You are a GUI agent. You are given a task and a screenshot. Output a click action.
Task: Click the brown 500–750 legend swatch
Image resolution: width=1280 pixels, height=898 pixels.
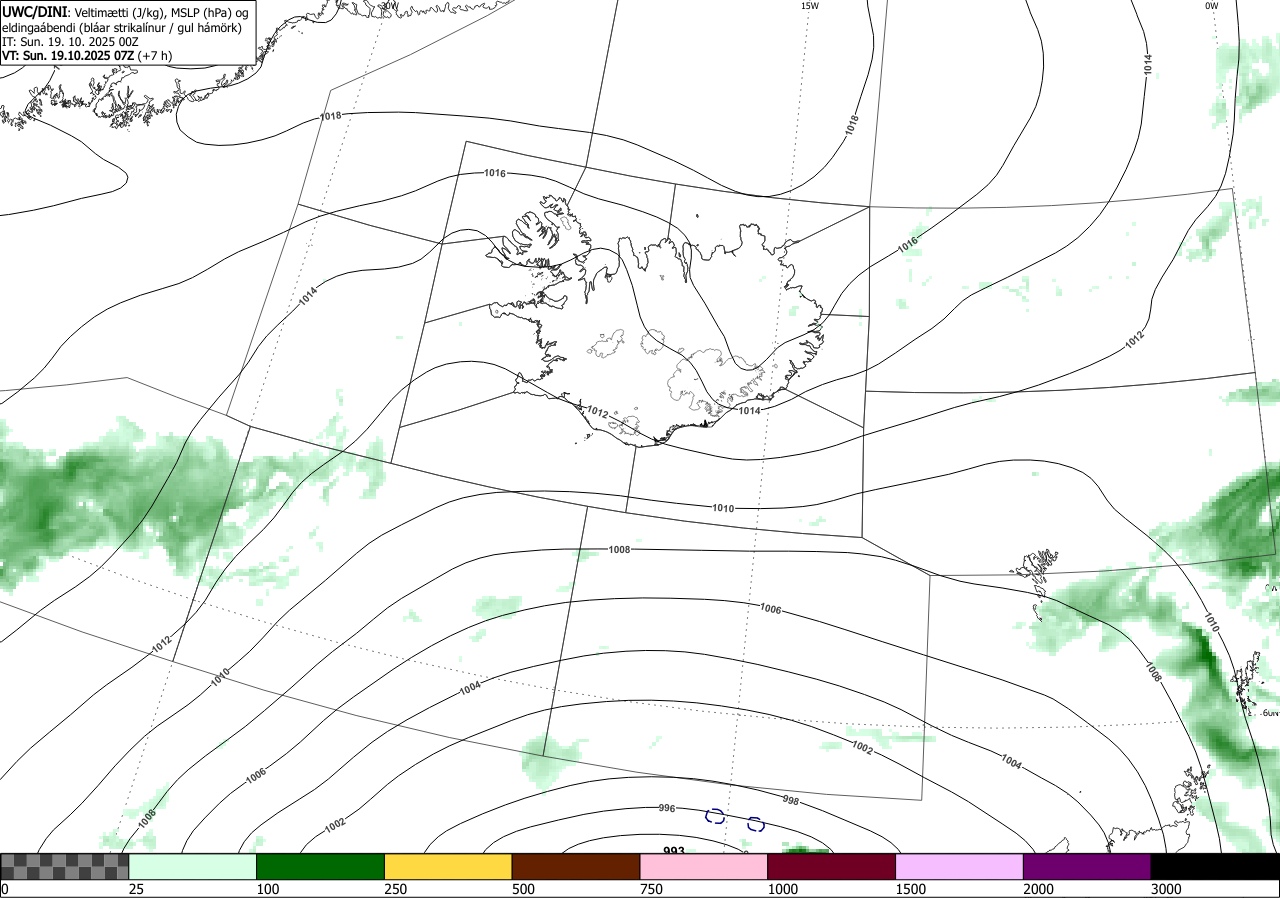coord(576,866)
